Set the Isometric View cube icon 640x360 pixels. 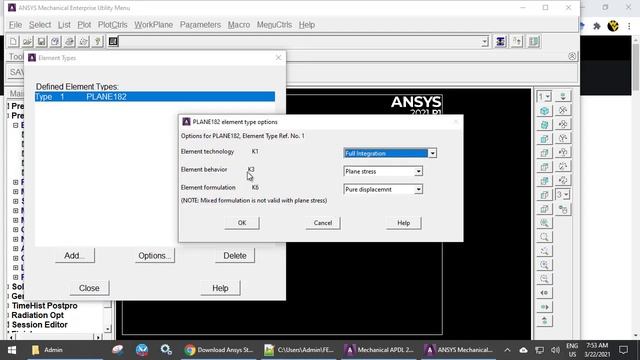pos(544,111)
